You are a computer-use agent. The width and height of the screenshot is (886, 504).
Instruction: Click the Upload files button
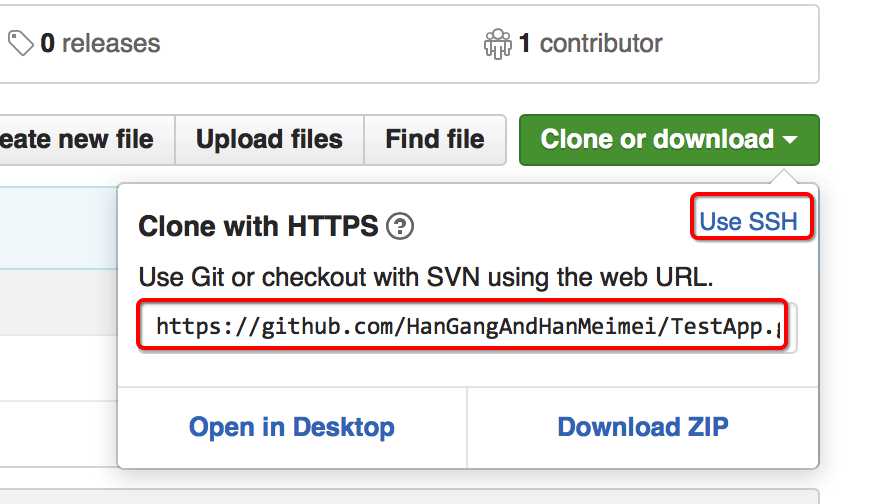pos(269,140)
